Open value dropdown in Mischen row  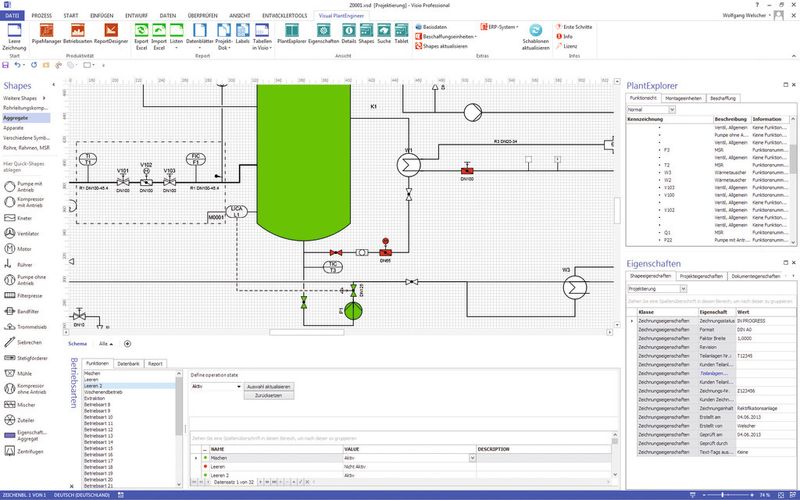(x=472, y=458)
